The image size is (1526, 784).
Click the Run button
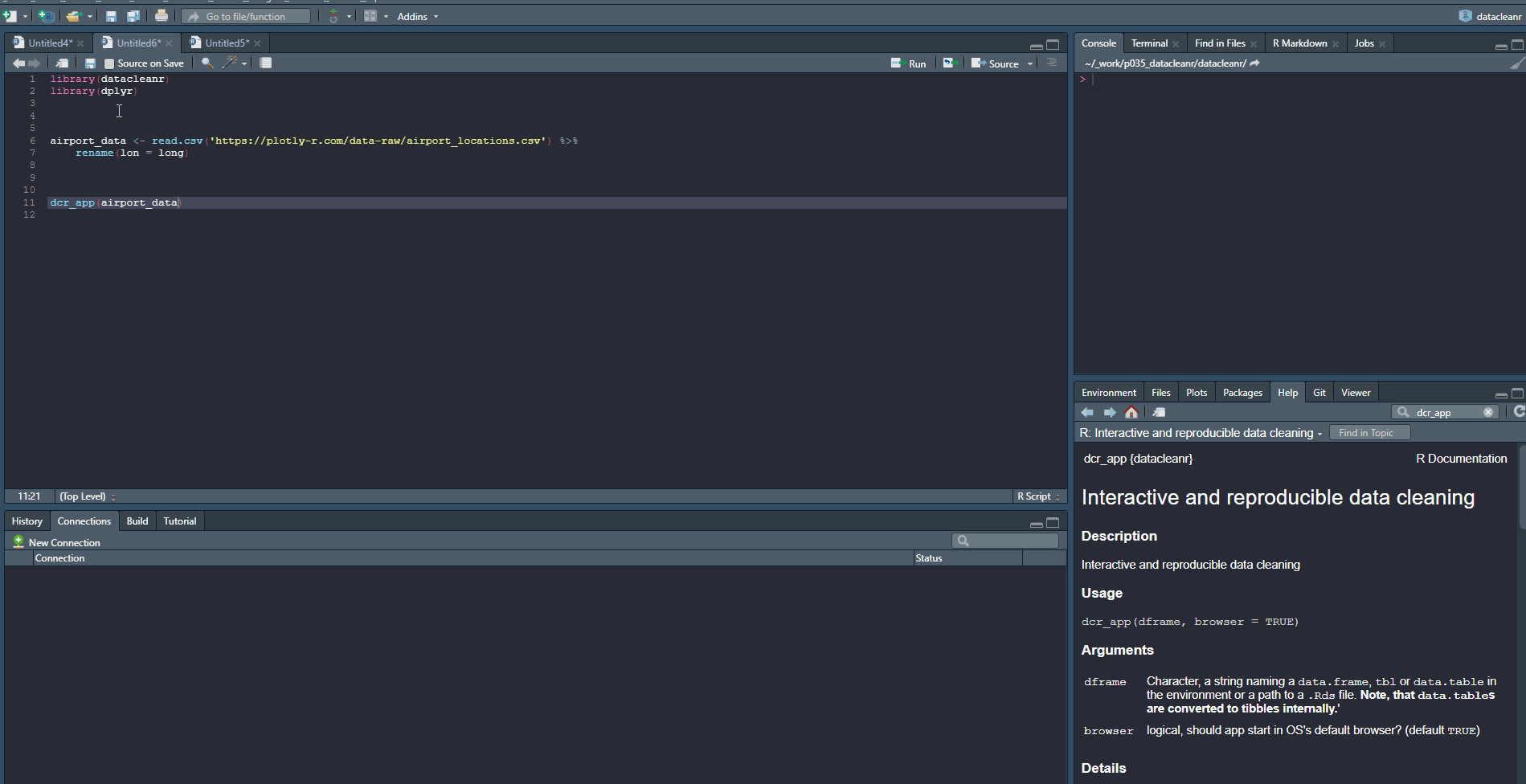tap(909, 63)
